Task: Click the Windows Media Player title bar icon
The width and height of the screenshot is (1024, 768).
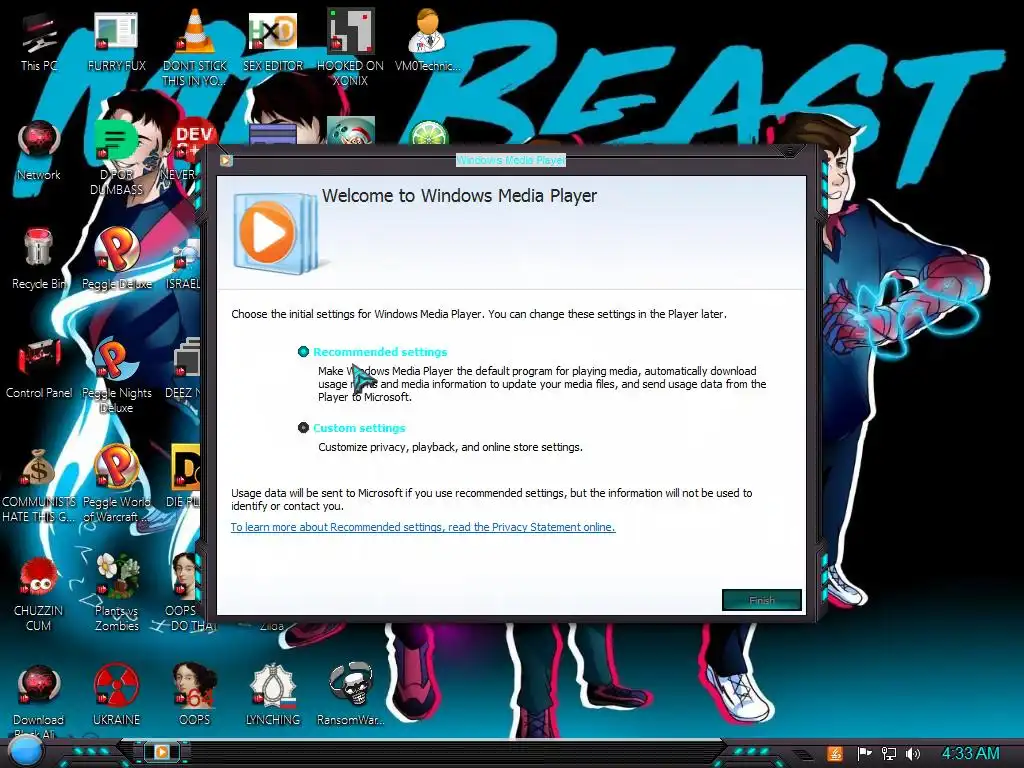Action: click(x=226, y=160)
